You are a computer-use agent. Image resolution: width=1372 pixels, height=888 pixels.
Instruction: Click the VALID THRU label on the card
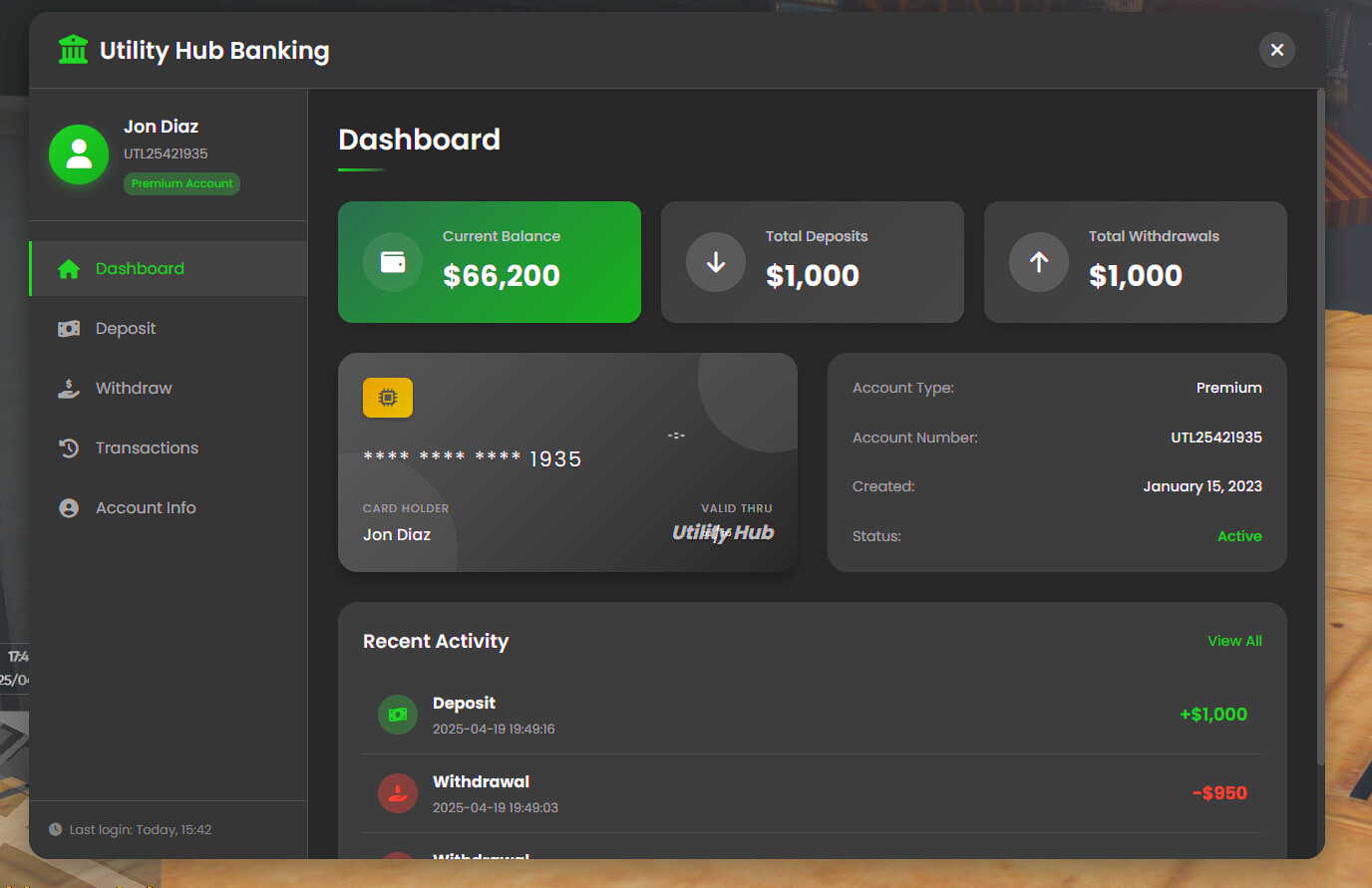(x=737, y=508)
